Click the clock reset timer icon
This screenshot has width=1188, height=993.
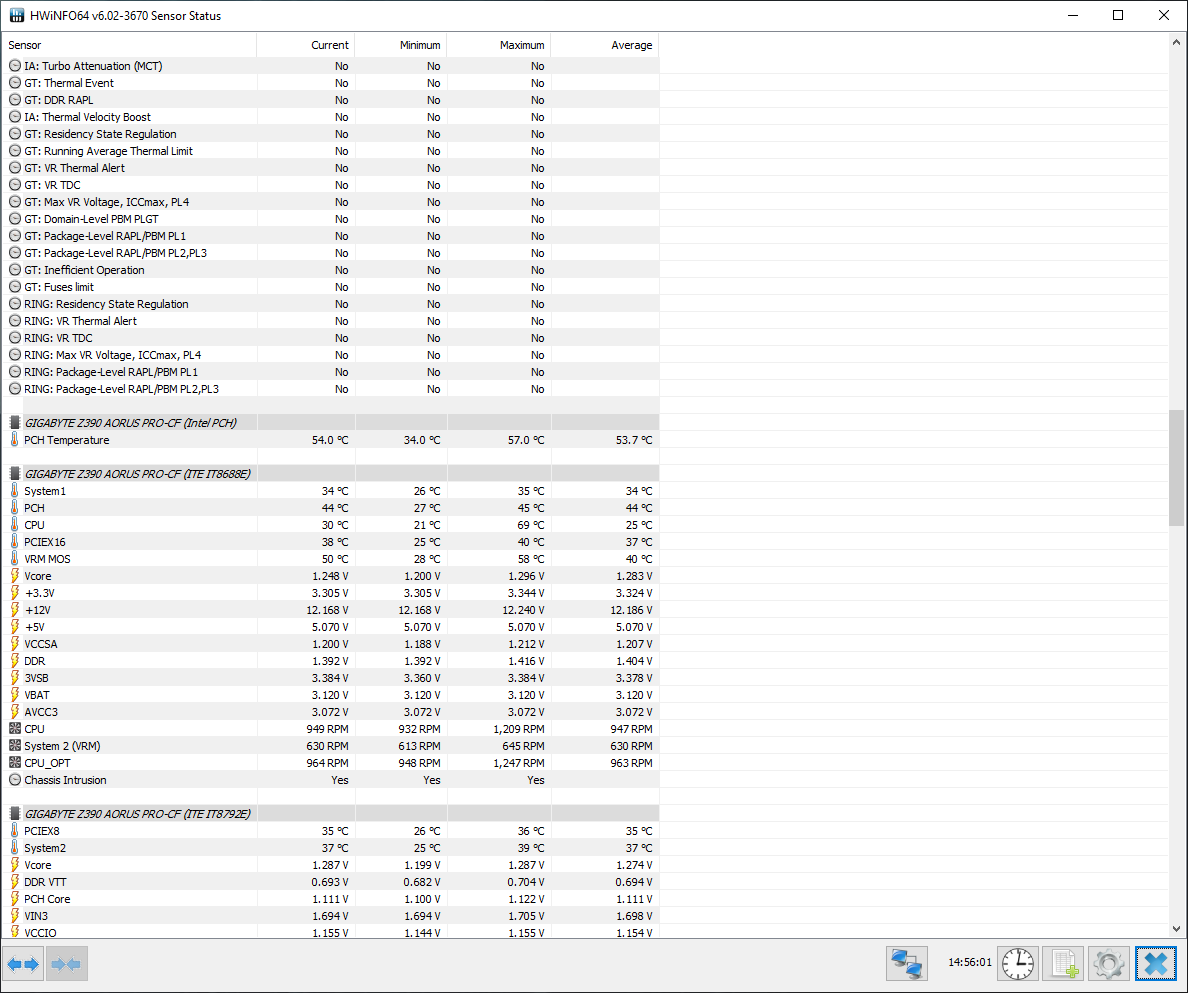(1018, 963)
